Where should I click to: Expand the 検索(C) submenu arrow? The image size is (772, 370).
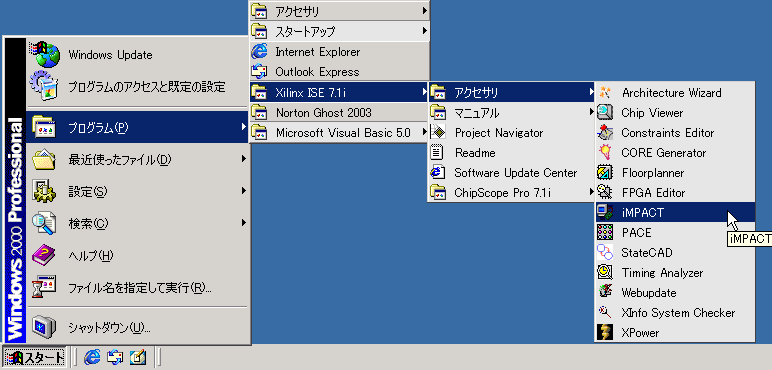[x=243, y=223]
